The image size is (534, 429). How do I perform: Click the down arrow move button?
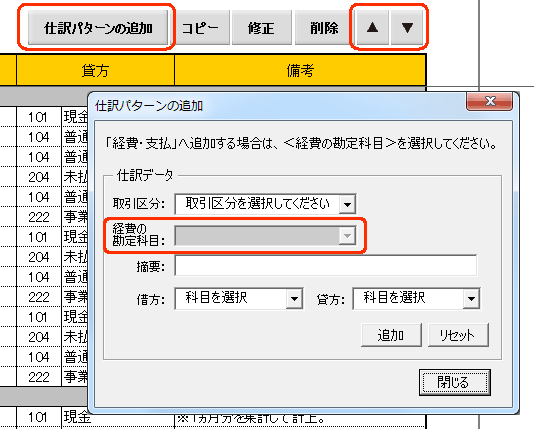[x=407, y=27]
